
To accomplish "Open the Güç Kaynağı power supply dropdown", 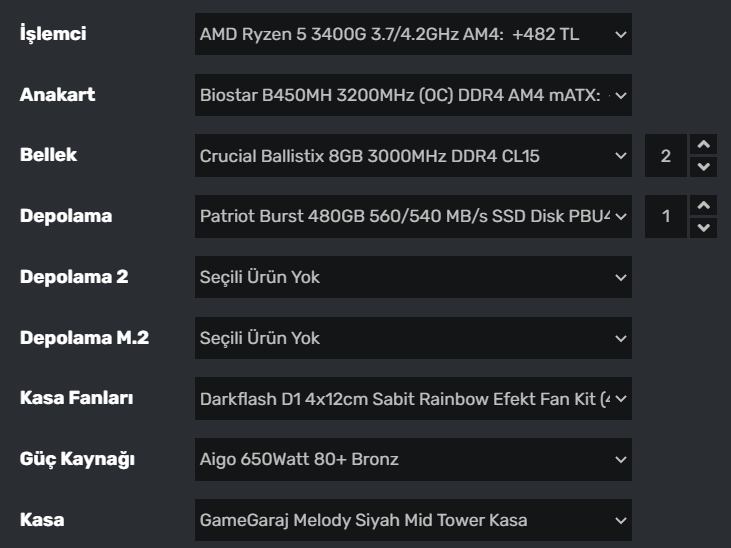I will click(412, 460).
